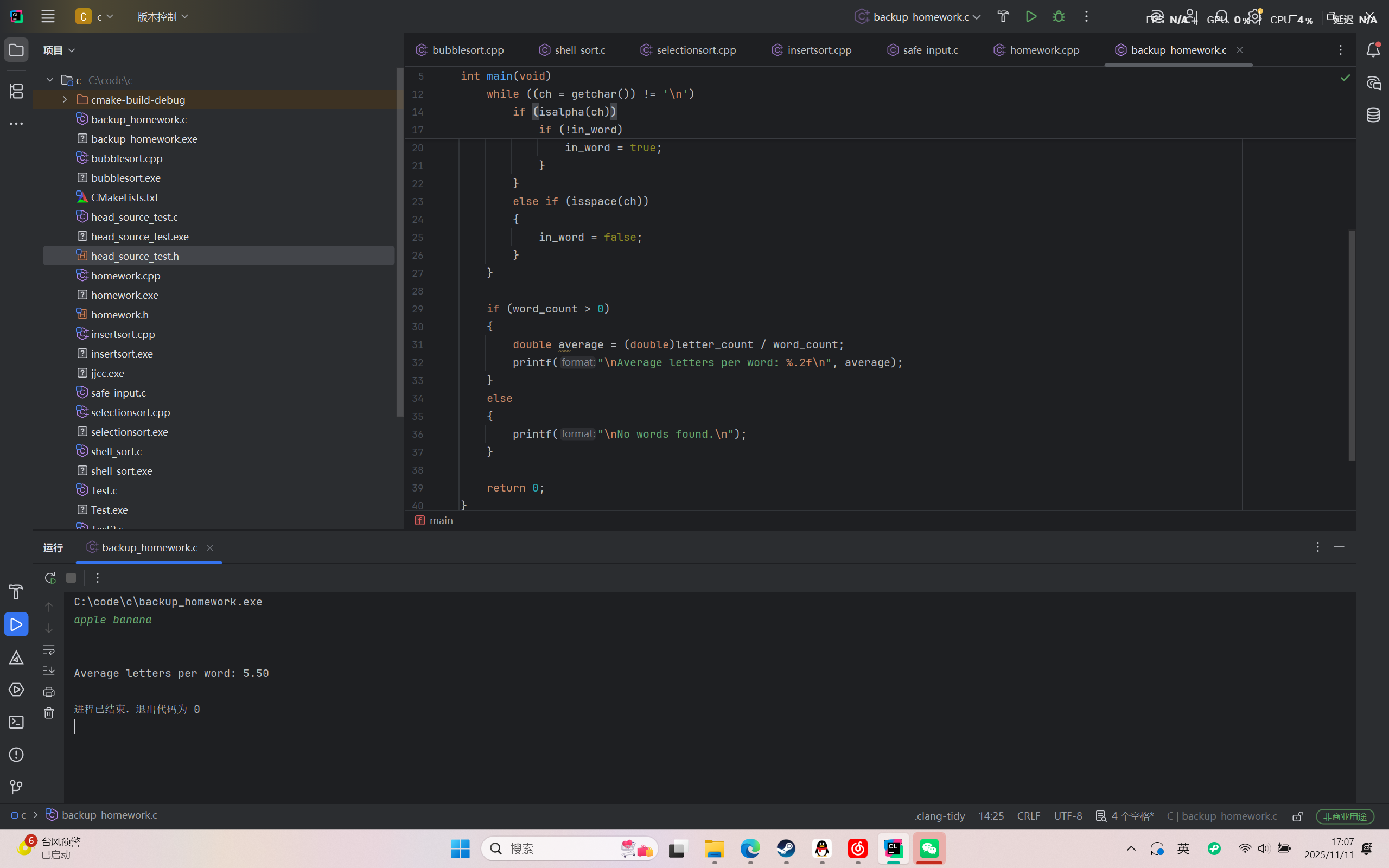Click the CRLF line separator indicator
1389x868 pixels.
pyautogui.click(x=1028, y=816)
